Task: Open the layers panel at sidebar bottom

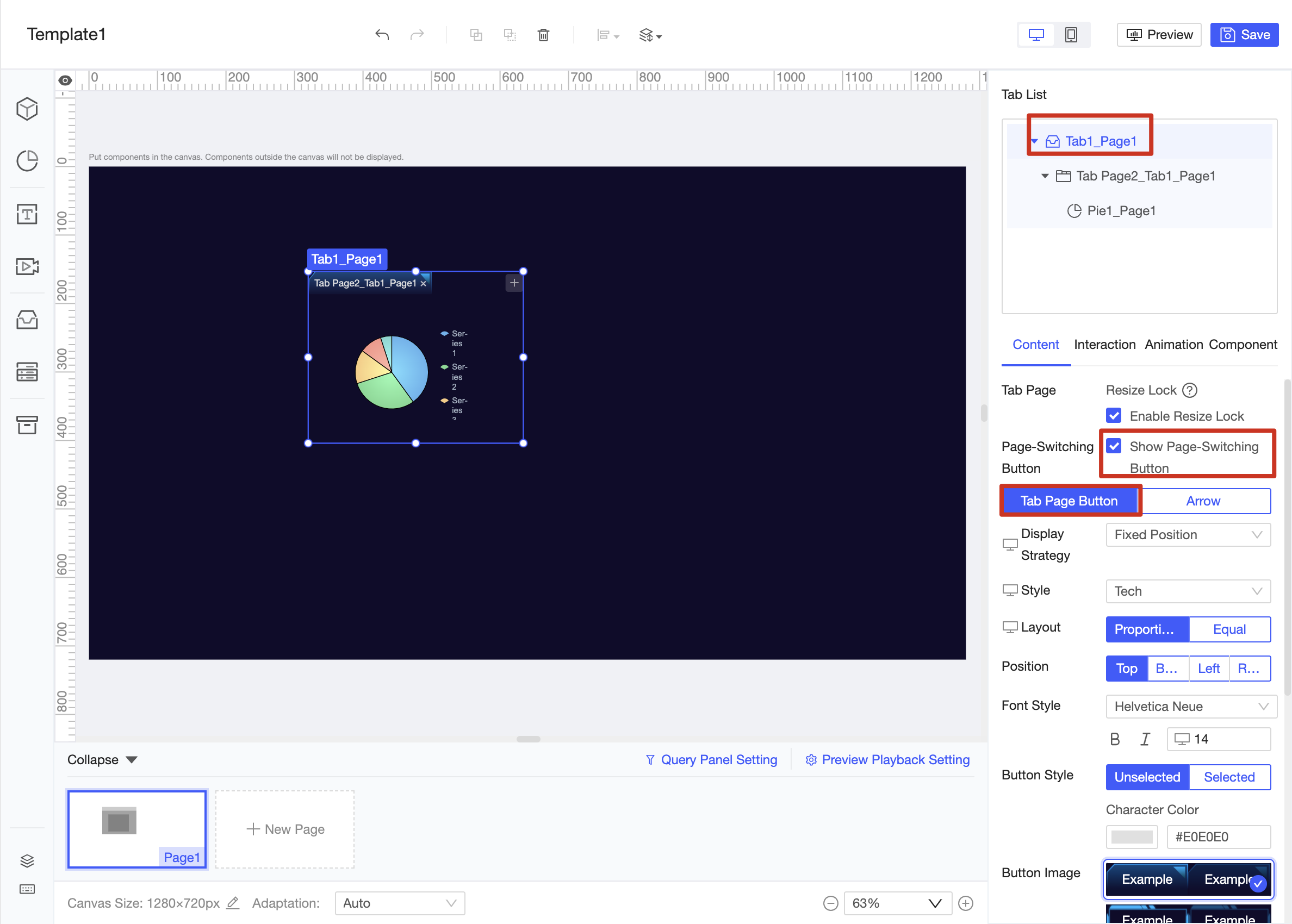Action: click(27, 861)
